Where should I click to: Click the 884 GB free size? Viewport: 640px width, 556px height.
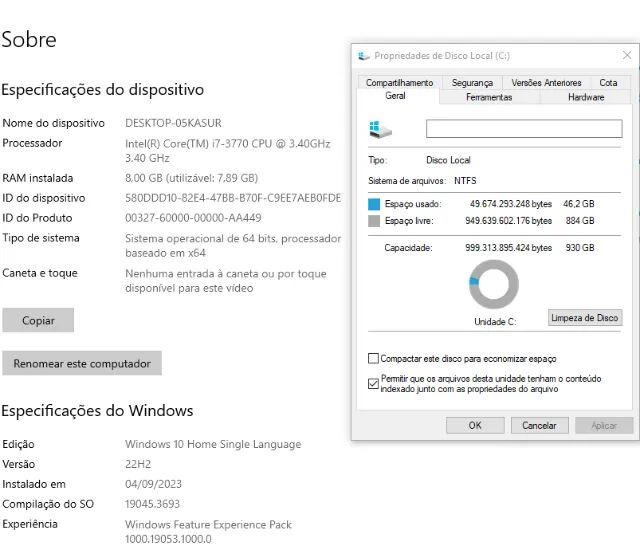580,221
